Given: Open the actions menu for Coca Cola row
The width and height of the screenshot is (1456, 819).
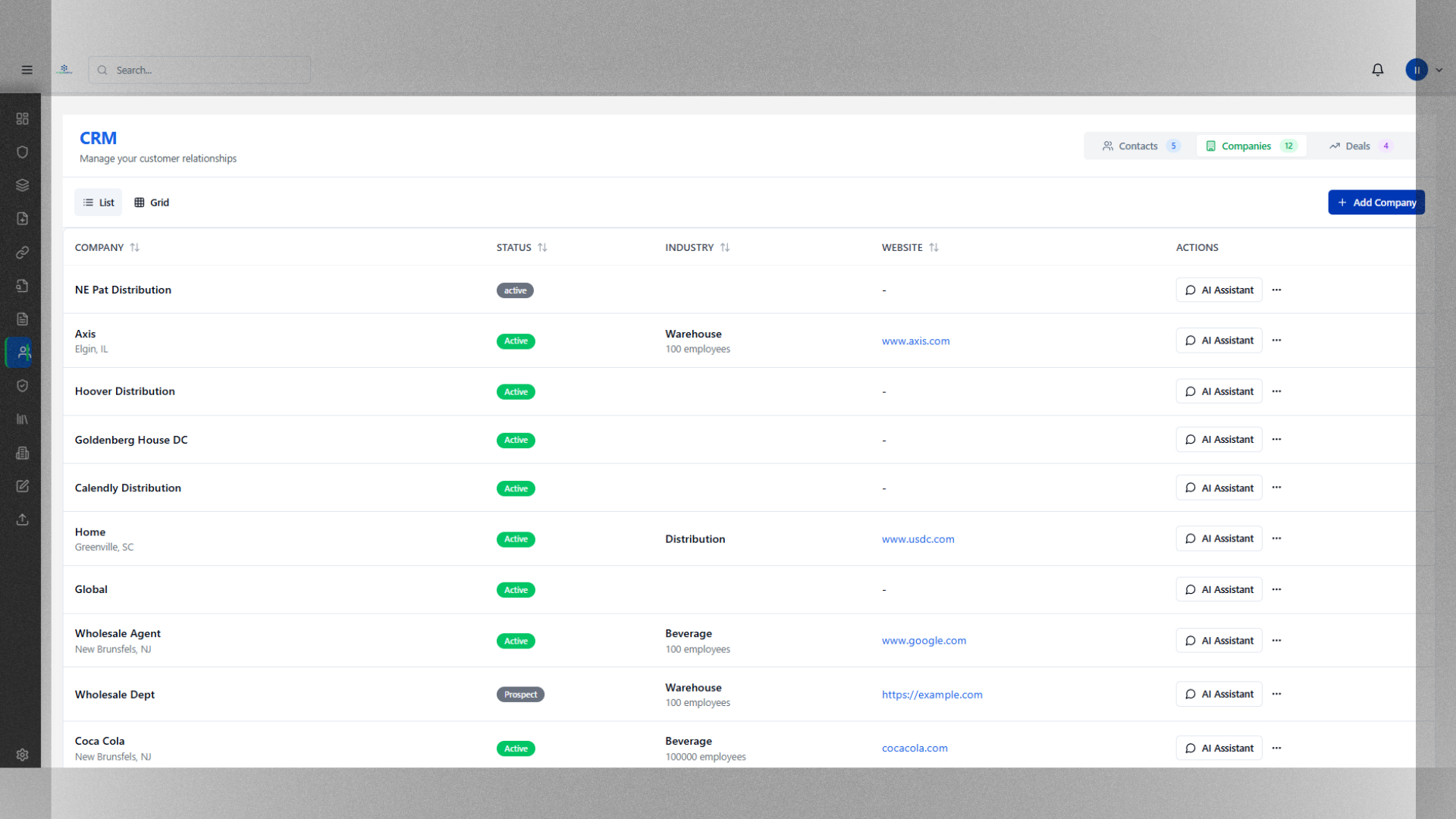Looking at the screenshot, I should pos(1276,748).
